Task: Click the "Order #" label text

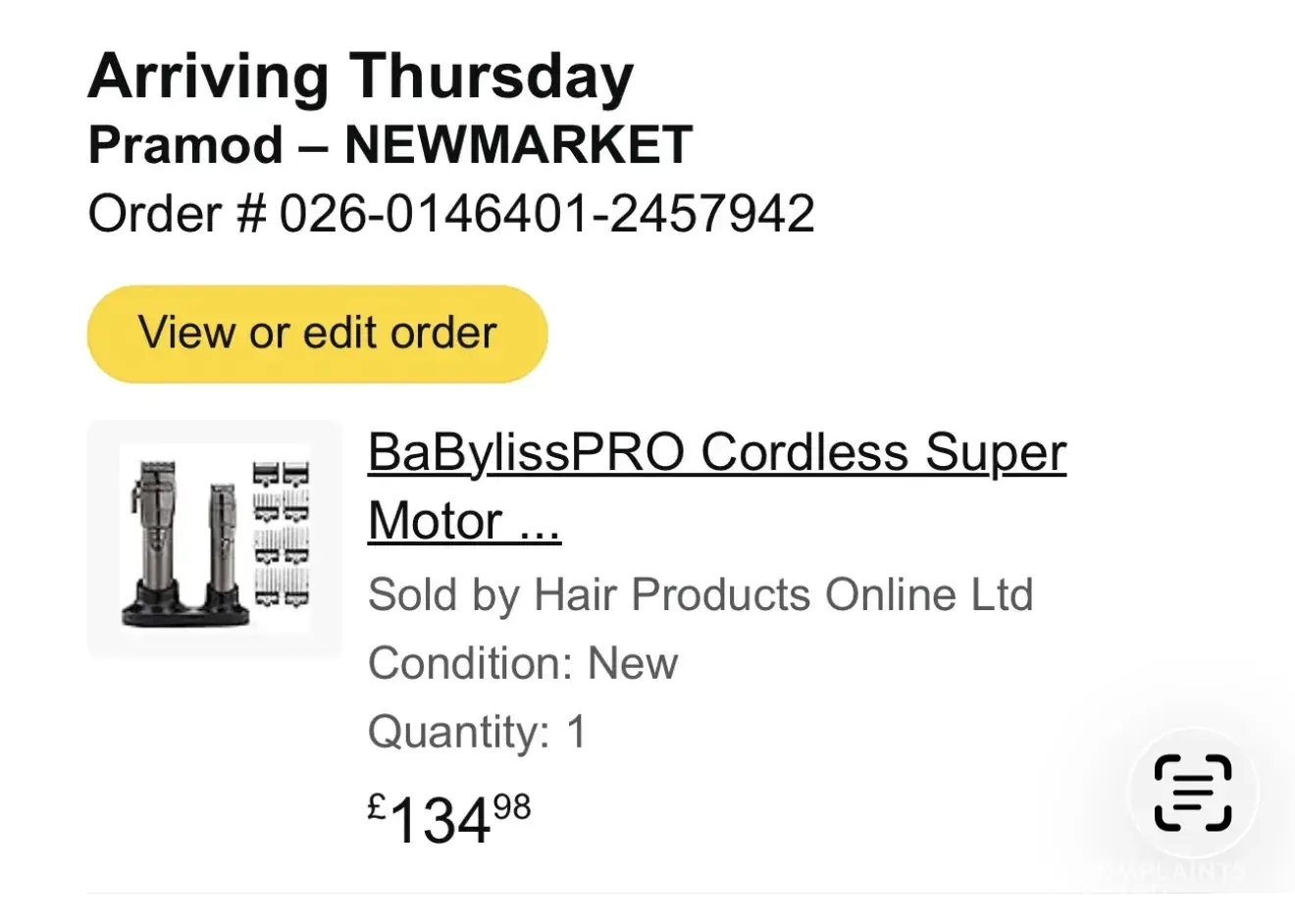Action: tap(177, 214)
